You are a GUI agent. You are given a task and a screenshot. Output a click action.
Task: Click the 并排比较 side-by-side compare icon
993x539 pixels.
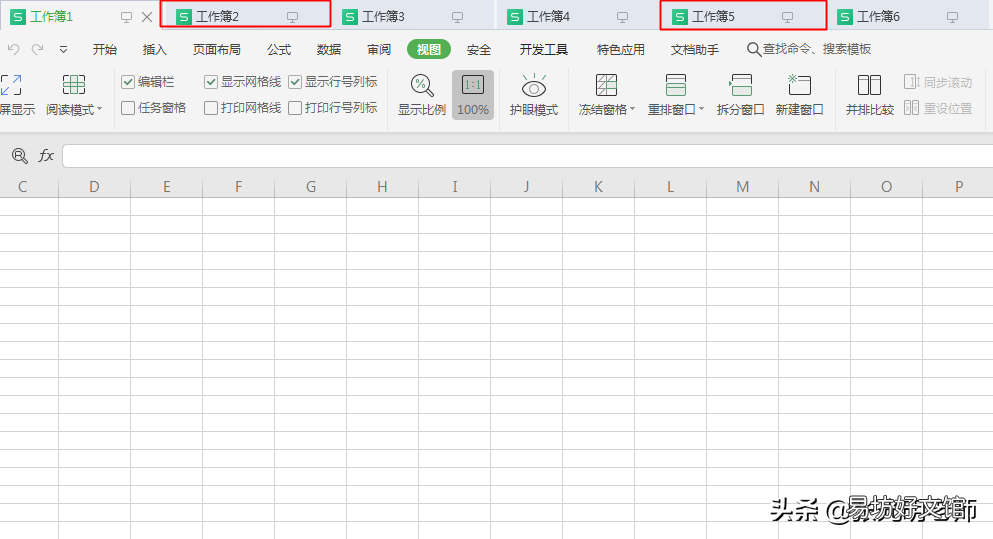point(869,85)
